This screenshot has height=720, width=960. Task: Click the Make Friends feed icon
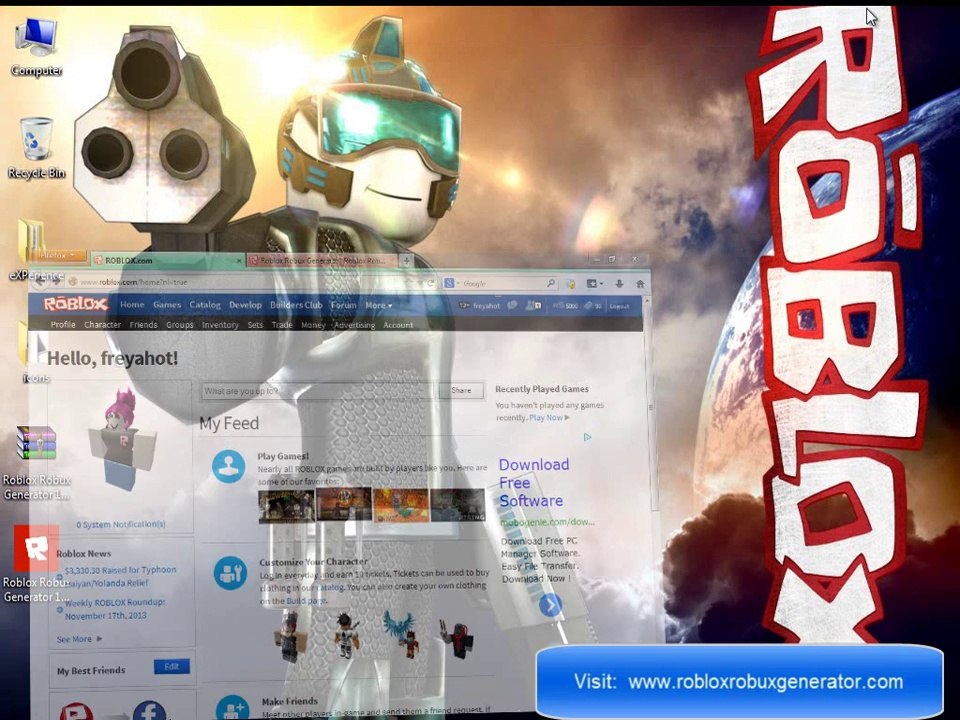pyautogui.click(x=233, y=708)
